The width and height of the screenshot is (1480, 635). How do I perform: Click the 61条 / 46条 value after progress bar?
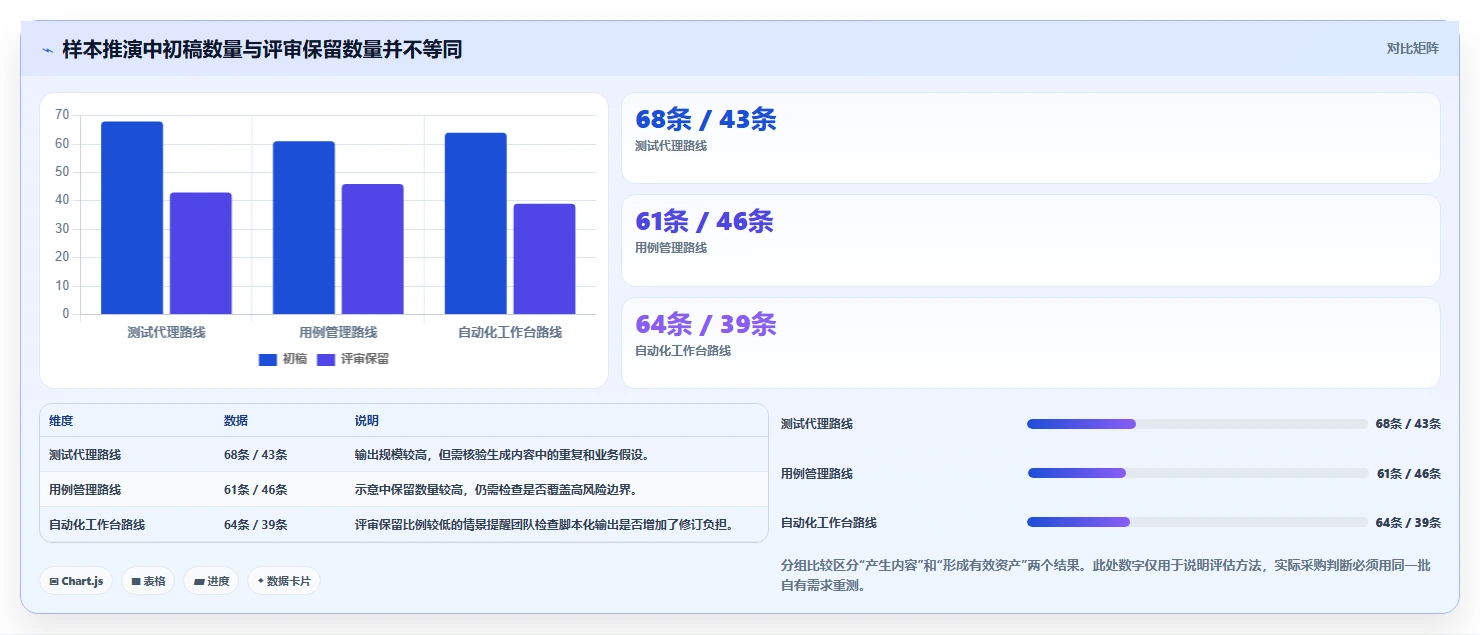click(1408, 473)
